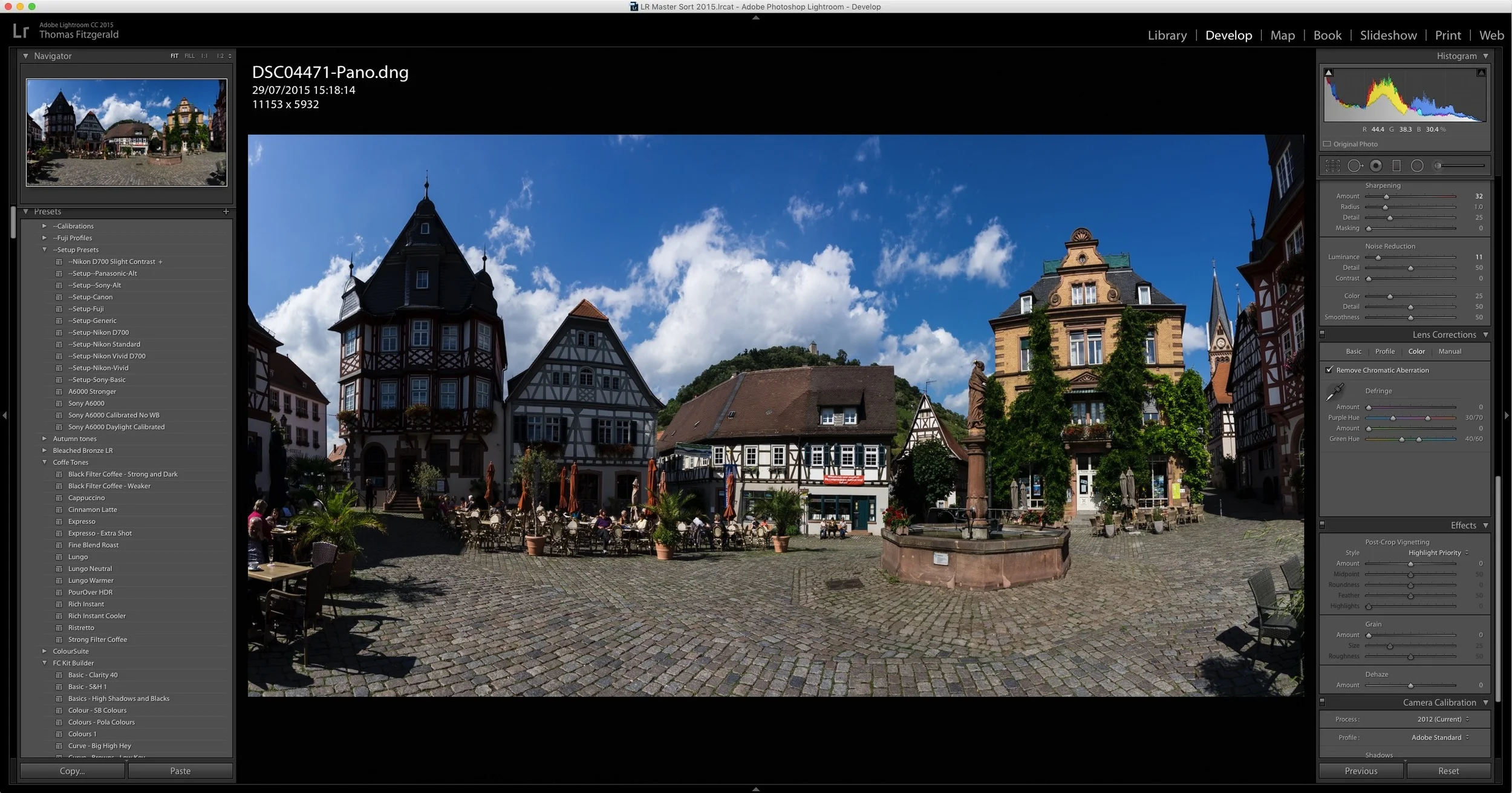Collapse the Setup Presets folder
This screenshot has height=793, width=1512.
[x=45, y=249]
